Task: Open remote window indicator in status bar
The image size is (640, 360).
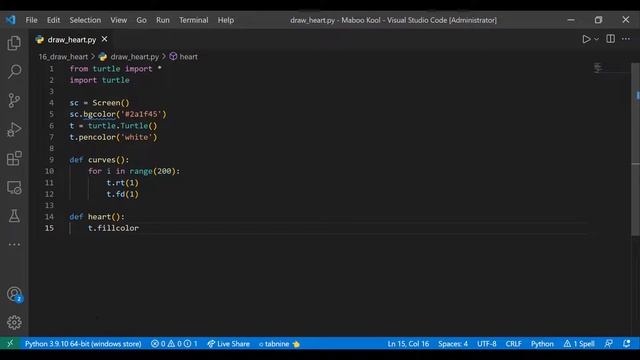Action: (x=10, y=344)
